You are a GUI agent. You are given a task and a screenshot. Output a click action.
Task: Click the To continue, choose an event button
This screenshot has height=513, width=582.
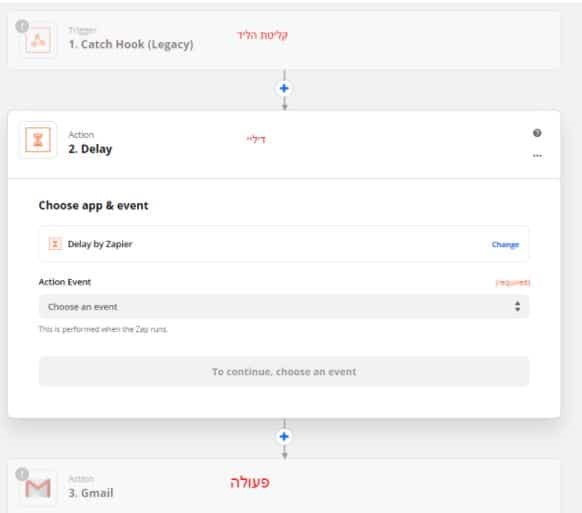coord(284,372)
